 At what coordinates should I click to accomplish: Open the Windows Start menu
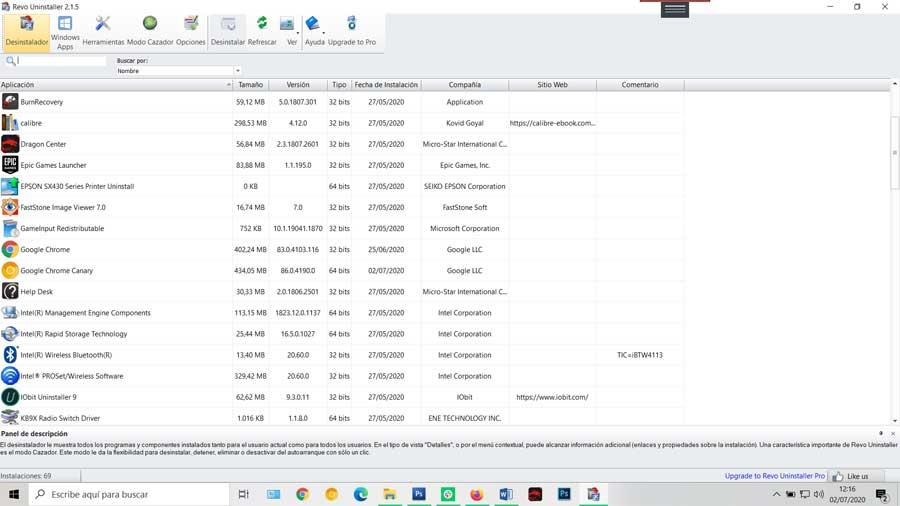(x=14, y=494)
